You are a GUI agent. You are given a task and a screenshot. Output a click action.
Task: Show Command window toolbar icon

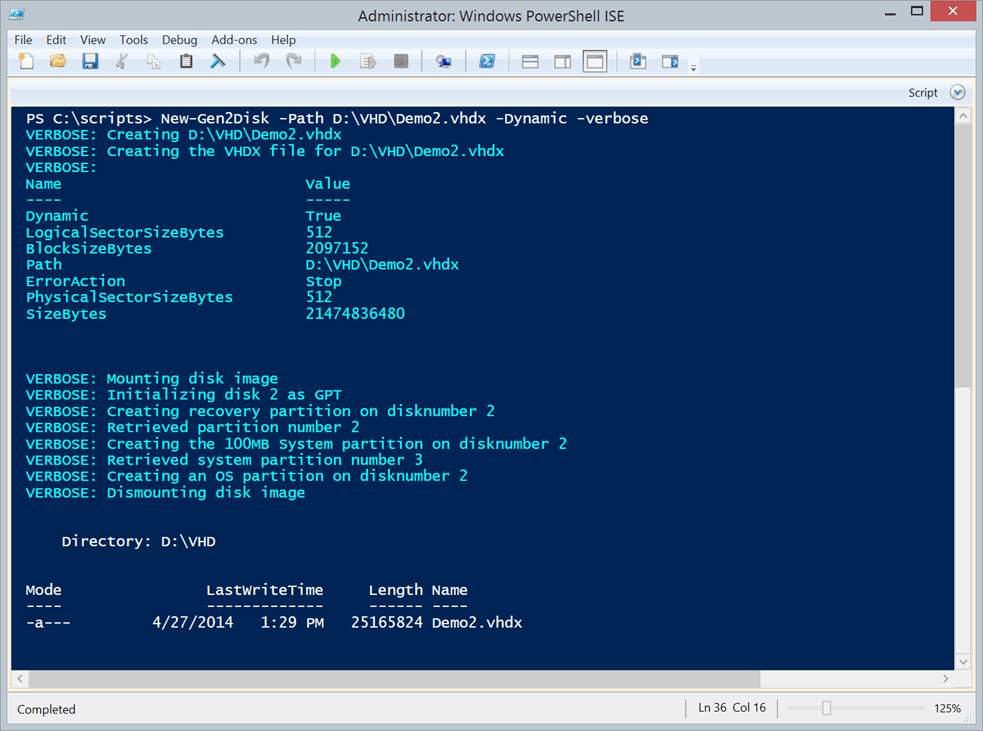(638, 61)
